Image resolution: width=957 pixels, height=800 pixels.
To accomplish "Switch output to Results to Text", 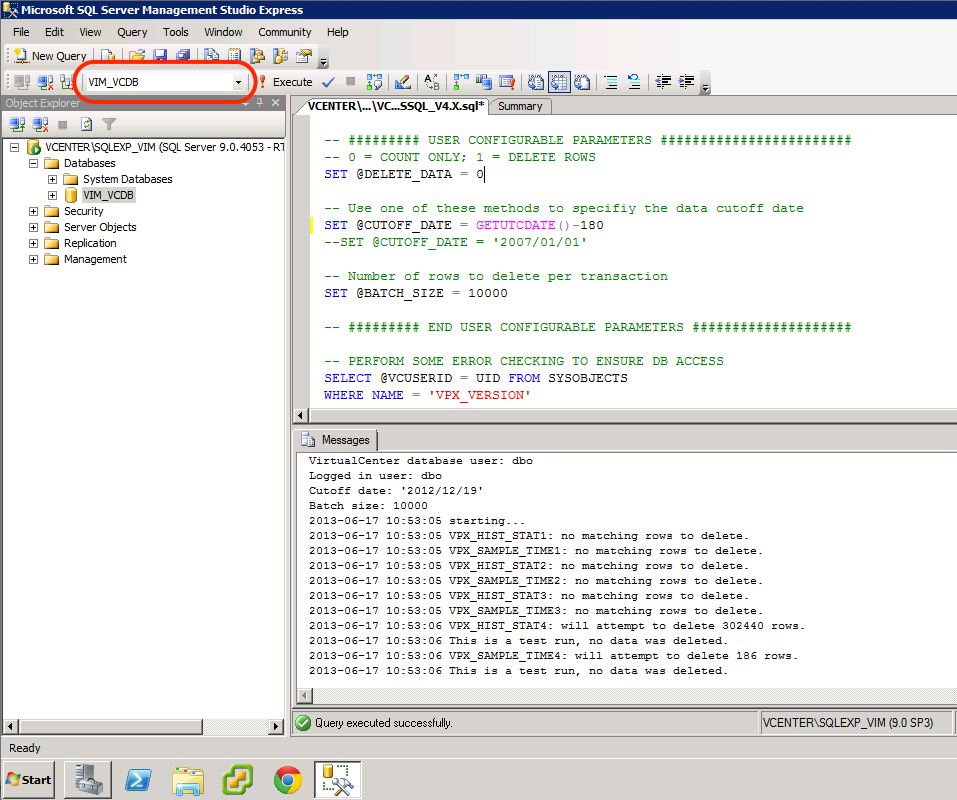I will point(536,82).
